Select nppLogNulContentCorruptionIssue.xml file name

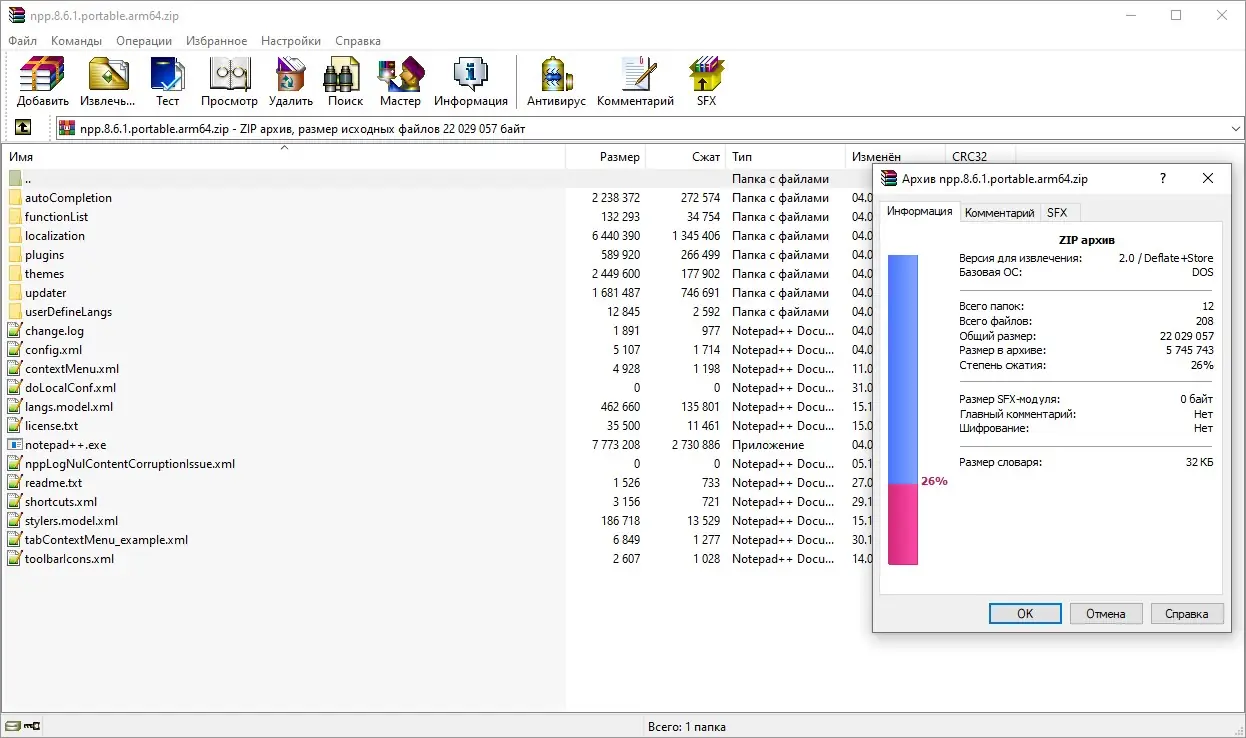click(x=130, y=464)
